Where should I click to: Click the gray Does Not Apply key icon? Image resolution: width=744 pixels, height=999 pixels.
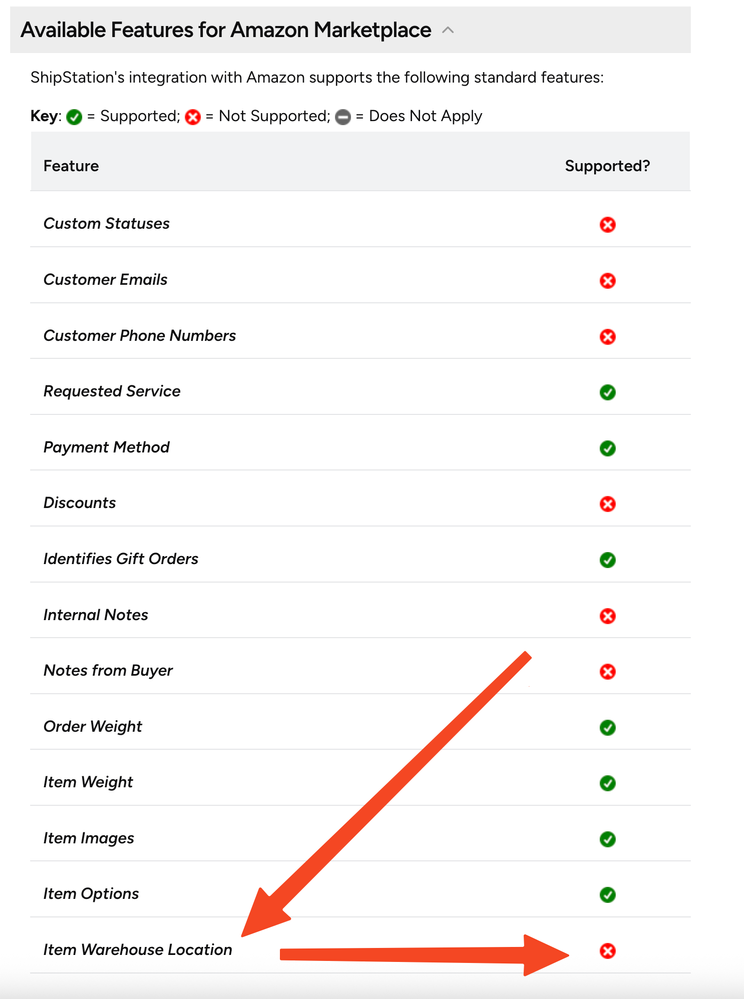click(x=343, y=117)
